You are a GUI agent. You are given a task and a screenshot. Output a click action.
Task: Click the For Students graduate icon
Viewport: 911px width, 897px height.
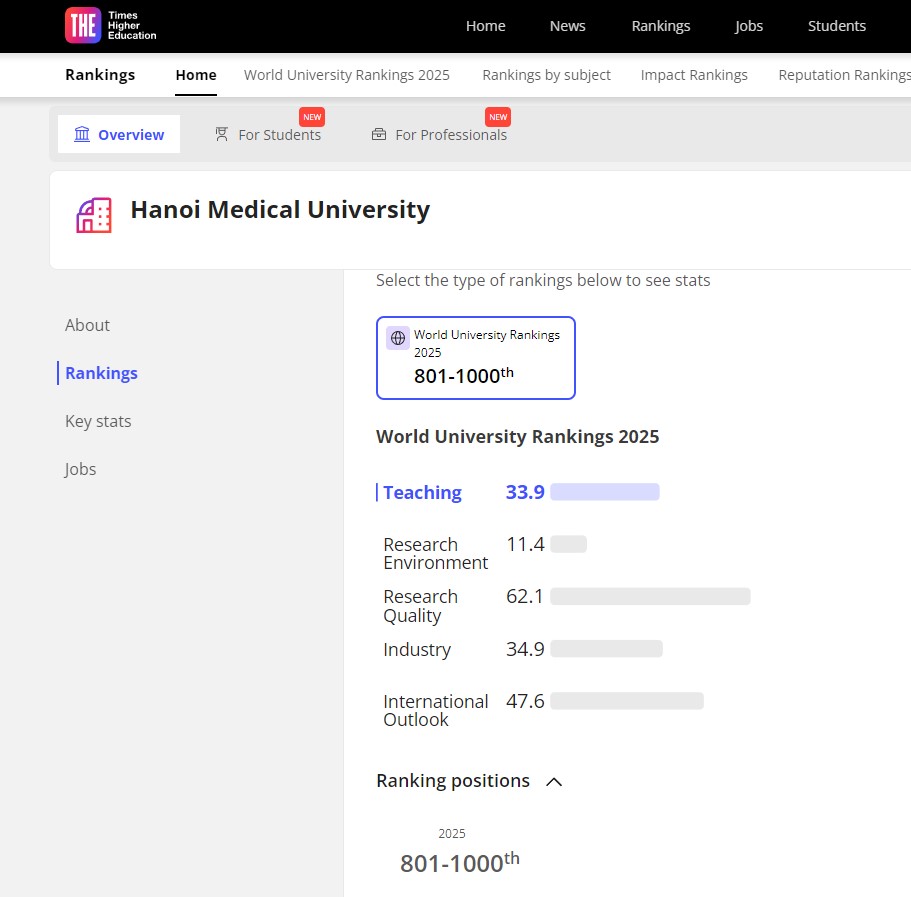coord(221,134)
